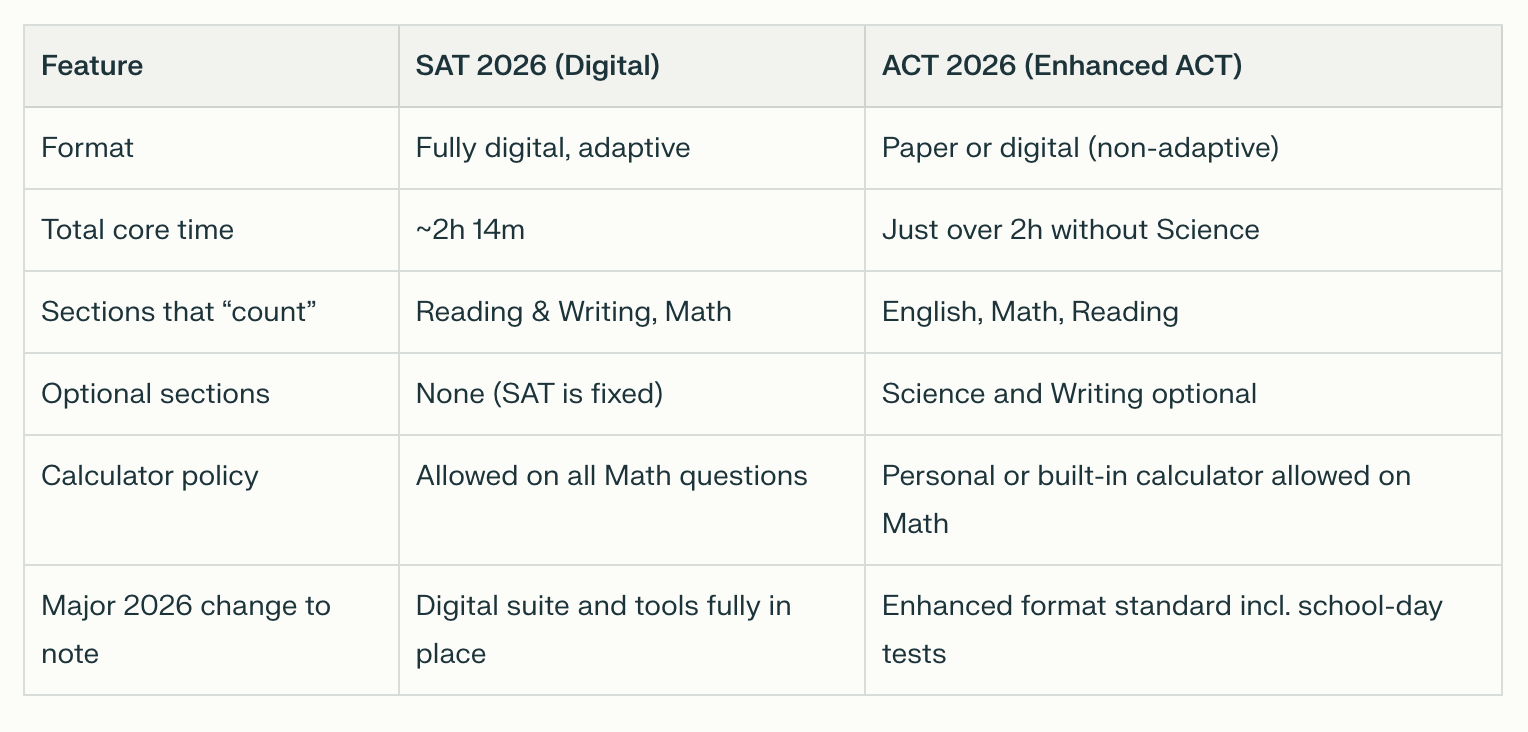Click "Just over 2h without Science" cell
Screen dimensions: 1528x732
point(1070,230)
